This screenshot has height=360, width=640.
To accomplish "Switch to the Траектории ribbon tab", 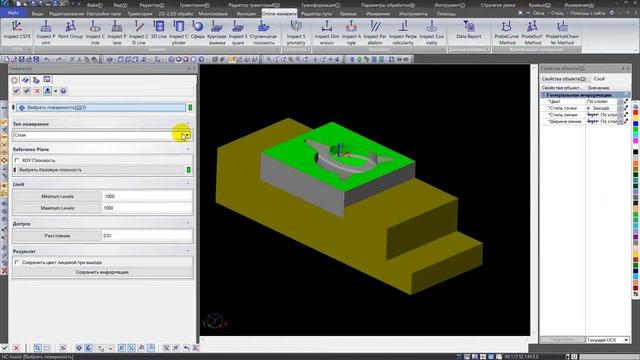I will coord(140,13).
